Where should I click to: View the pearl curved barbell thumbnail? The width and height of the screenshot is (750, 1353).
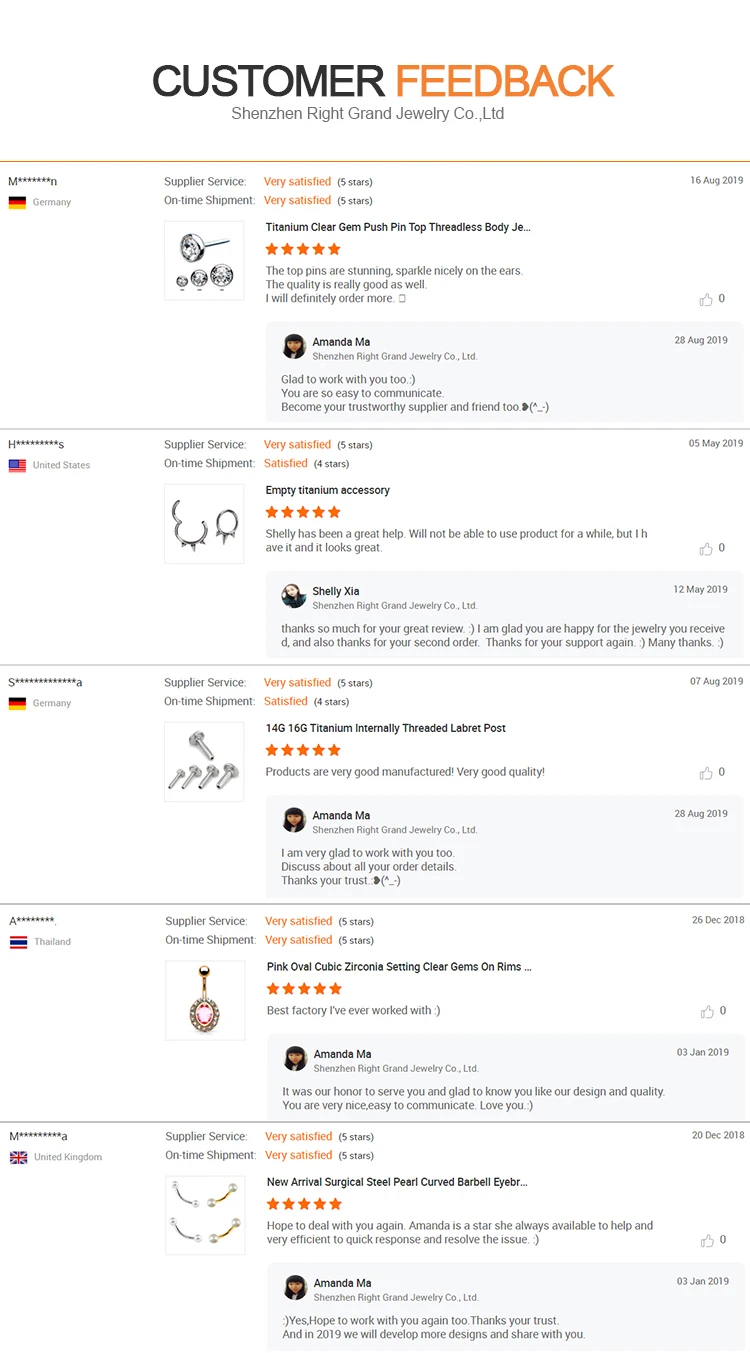click(x=205, y=1215)
